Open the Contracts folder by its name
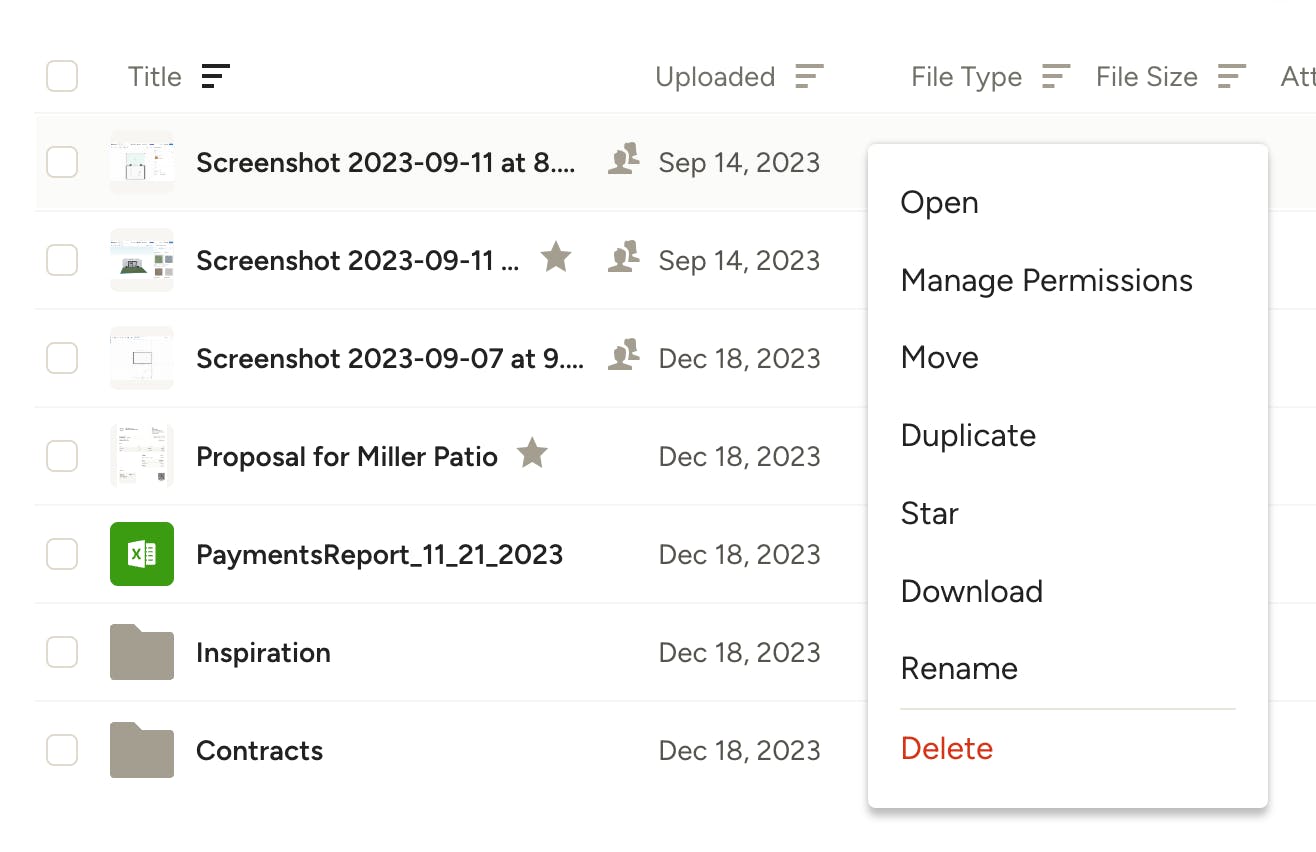The height and width of the screenshot is (852, 1316). click(x=259, y=750)
